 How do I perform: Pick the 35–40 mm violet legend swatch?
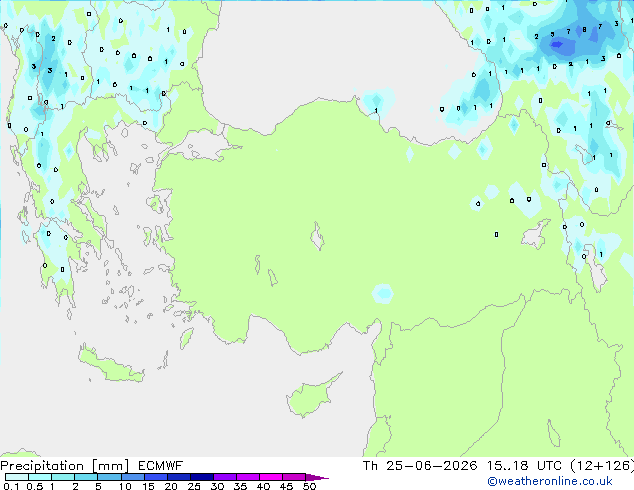(248, 477)
